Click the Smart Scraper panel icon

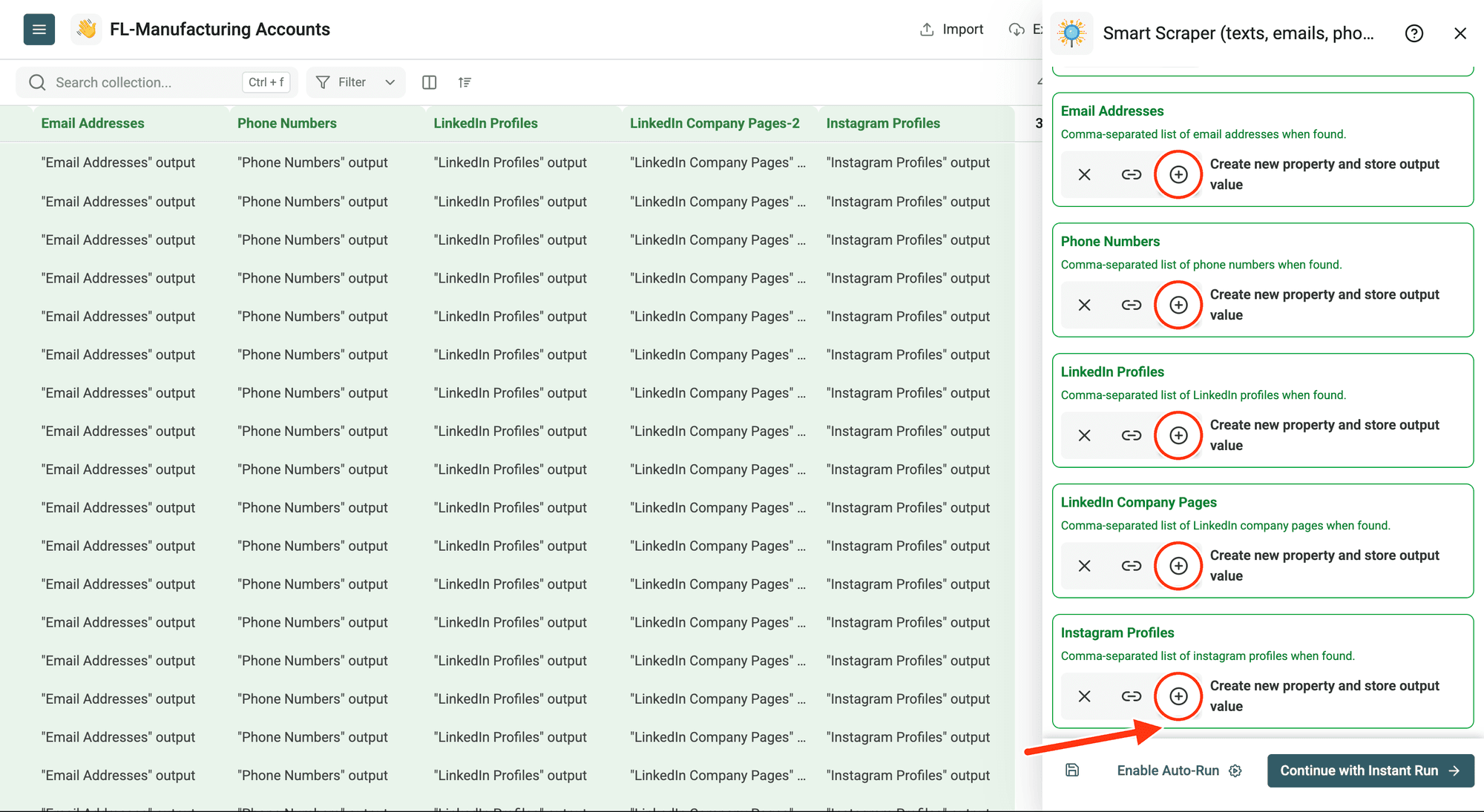tap(1071, 33)
